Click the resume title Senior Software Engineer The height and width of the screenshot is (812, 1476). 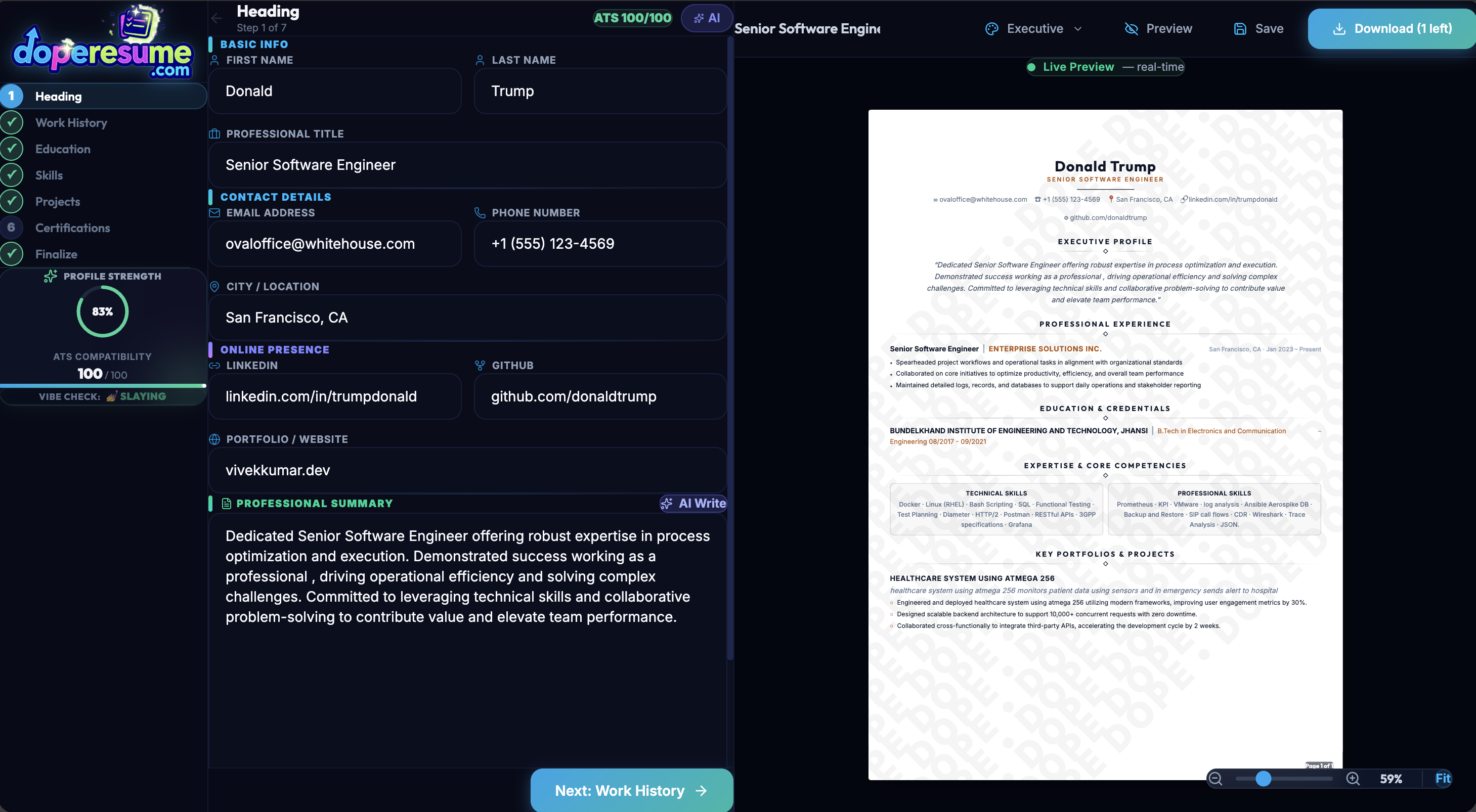807,29
